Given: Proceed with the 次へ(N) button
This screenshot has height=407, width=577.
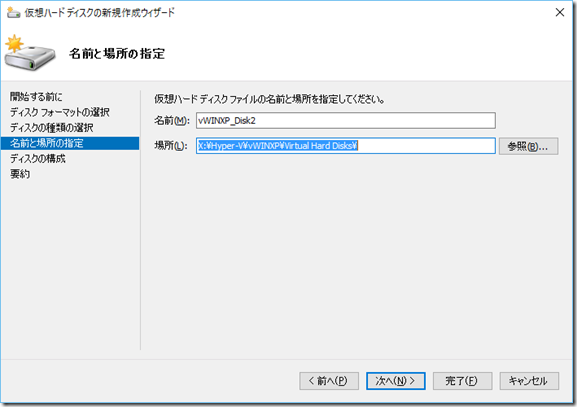Looking at the screenshot, I should click(x=396, y=381).
